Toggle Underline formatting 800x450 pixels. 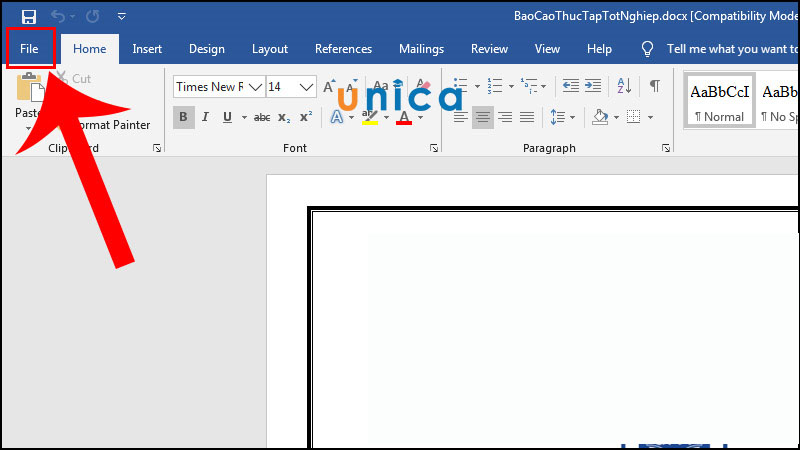(x=228, y=117)
